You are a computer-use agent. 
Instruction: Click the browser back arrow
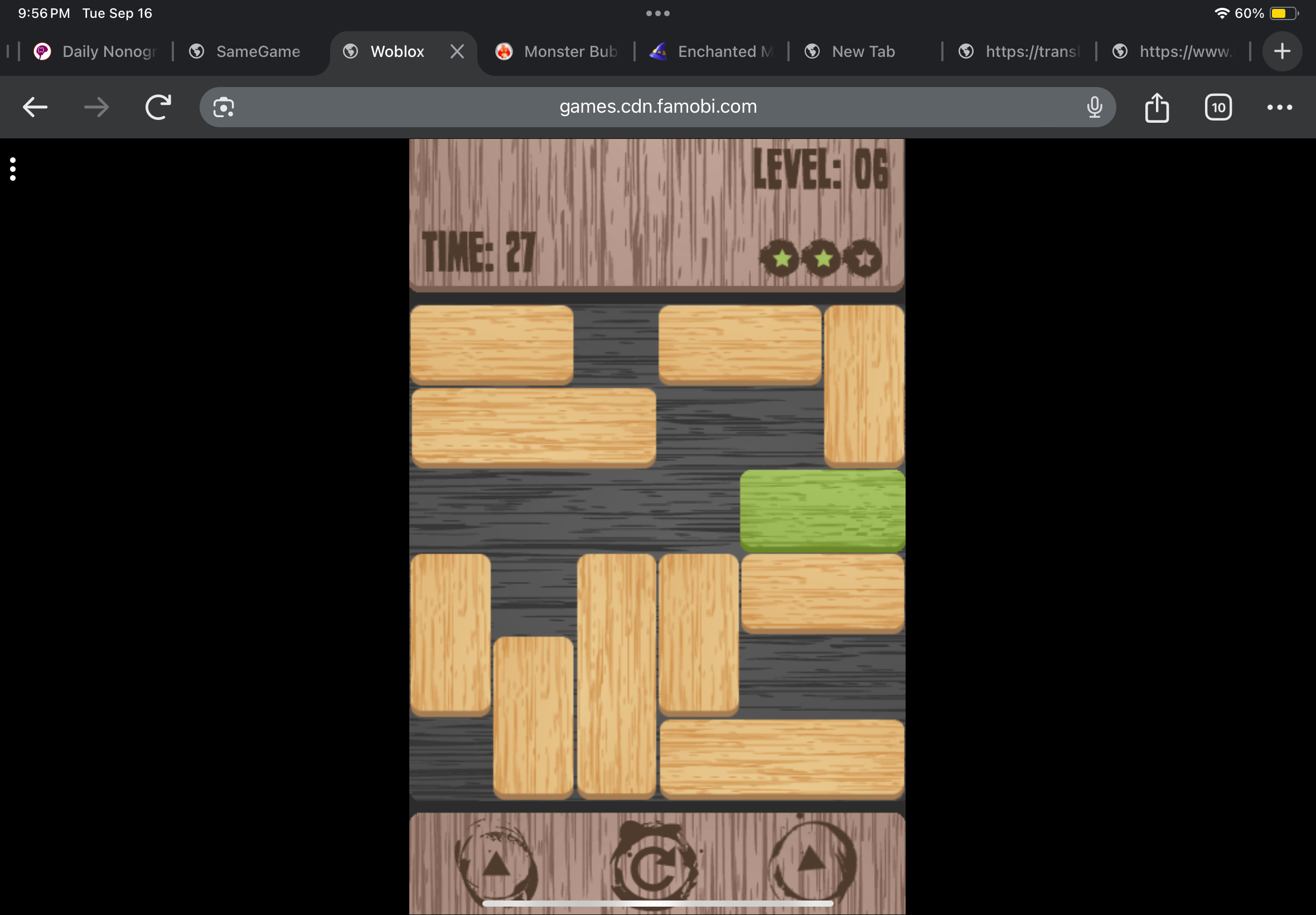coord(35,107)
